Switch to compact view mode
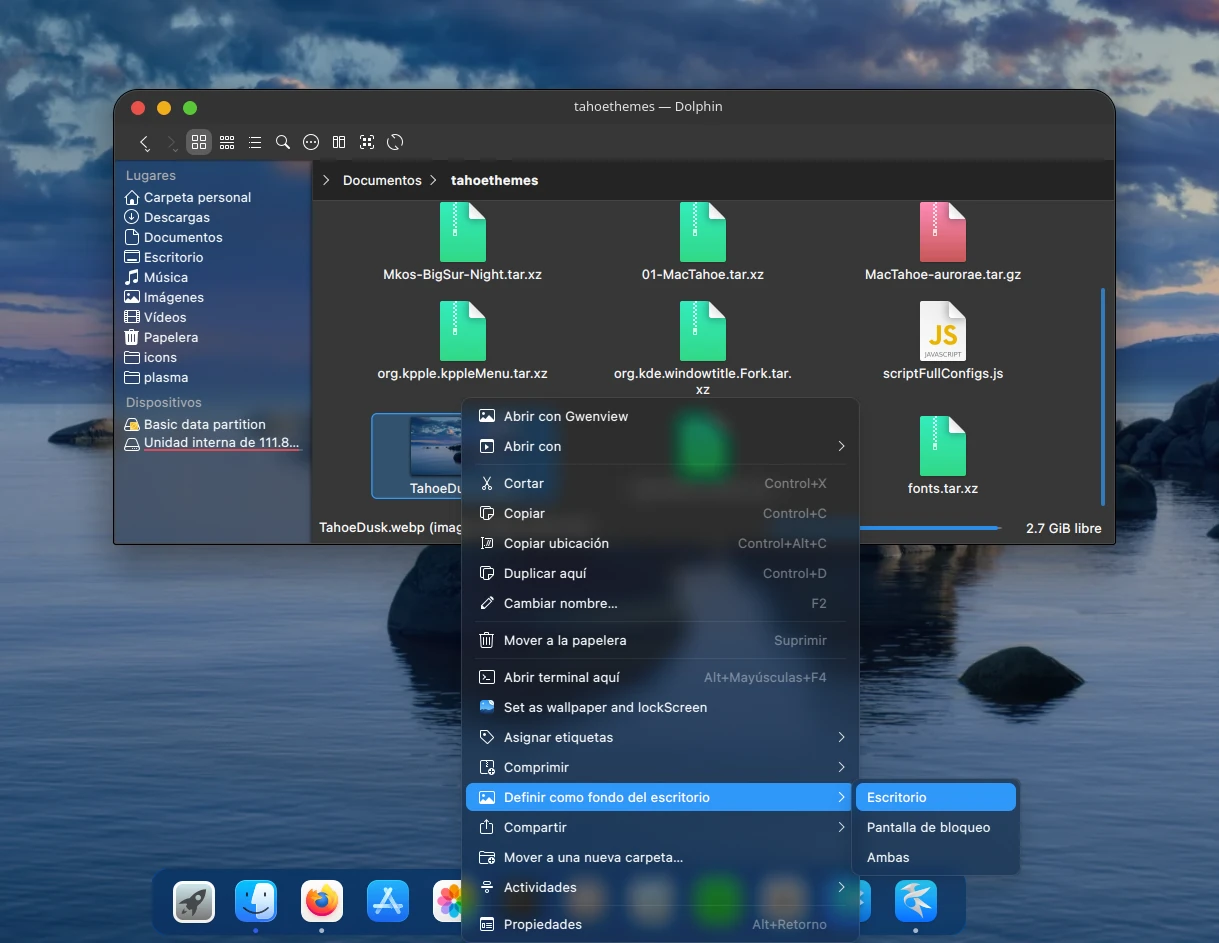 pyautogui.click(x=227, y=142)
